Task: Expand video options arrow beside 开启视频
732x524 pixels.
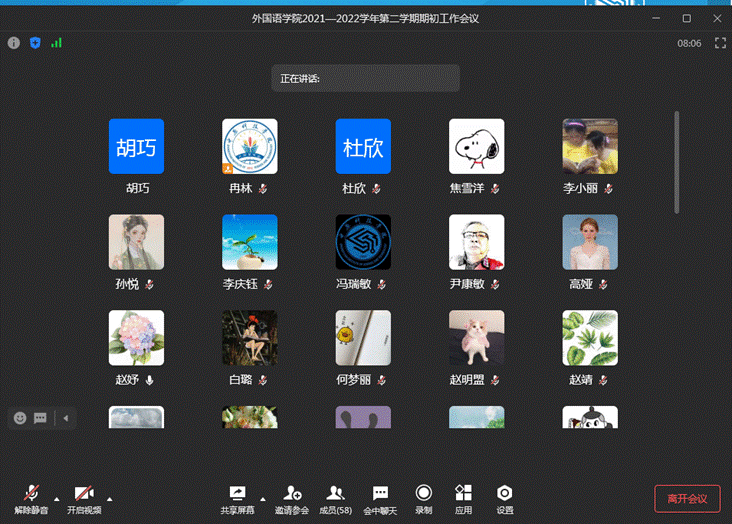Action: pos(109,498)
